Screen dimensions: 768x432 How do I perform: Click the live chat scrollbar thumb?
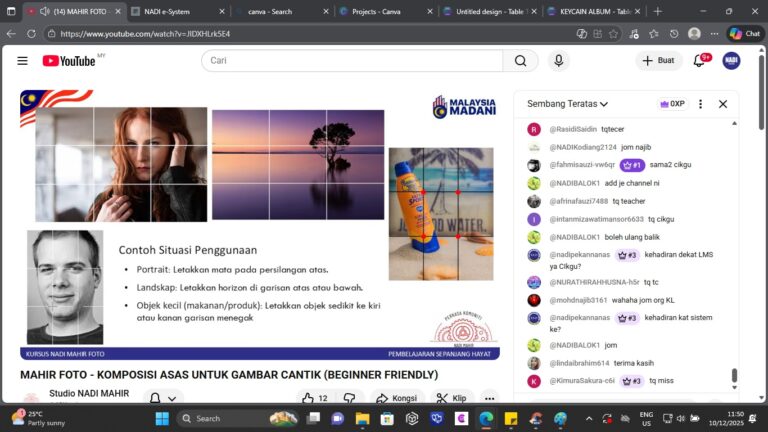point(734,376)
